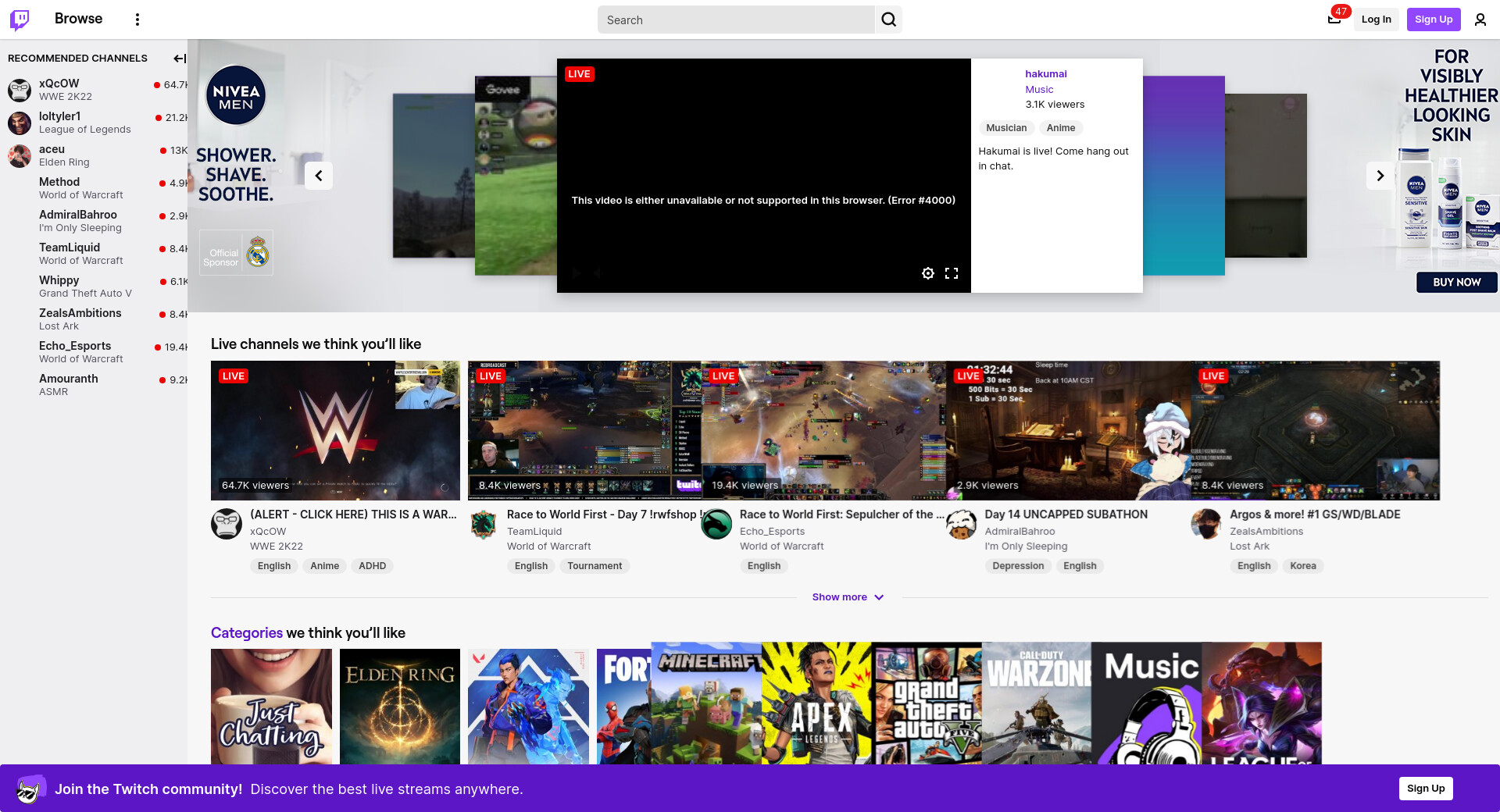Open the user profile icon menu
The width and height of the screenshot is (1500, 812).
(1480, 20)
